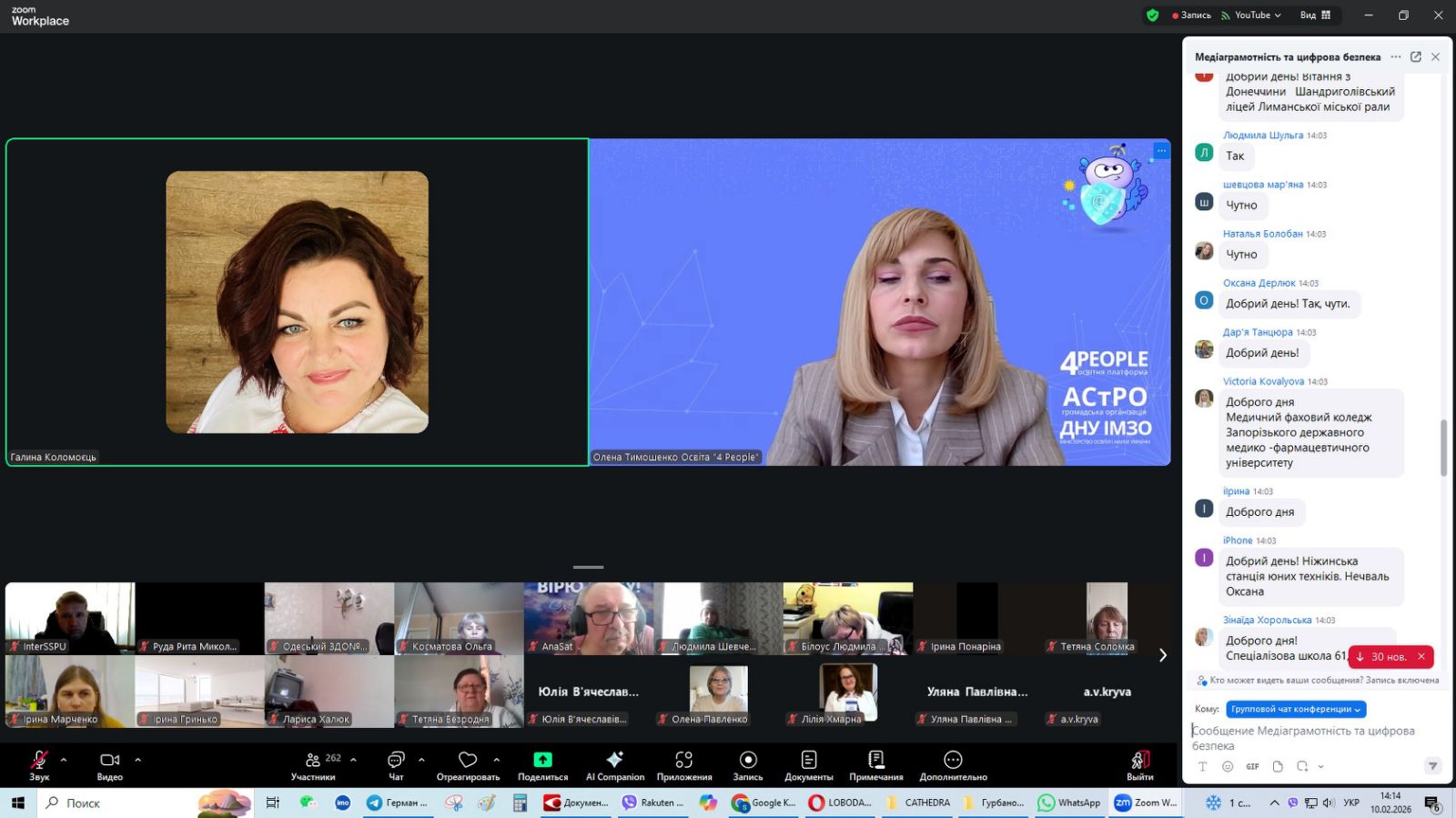Open the Отреагировать reactions menu
Viewport: 1456px width, 818px height.
pyautogui.click(x=468, y=764)
